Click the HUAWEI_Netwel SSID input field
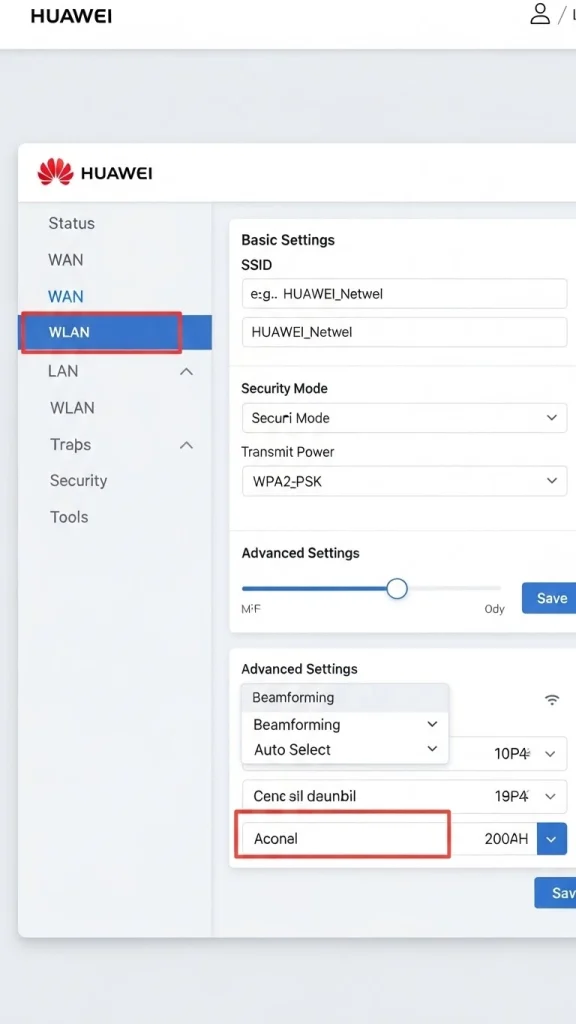The width and height of the screenshot is (576, 1024). (403, 331)
